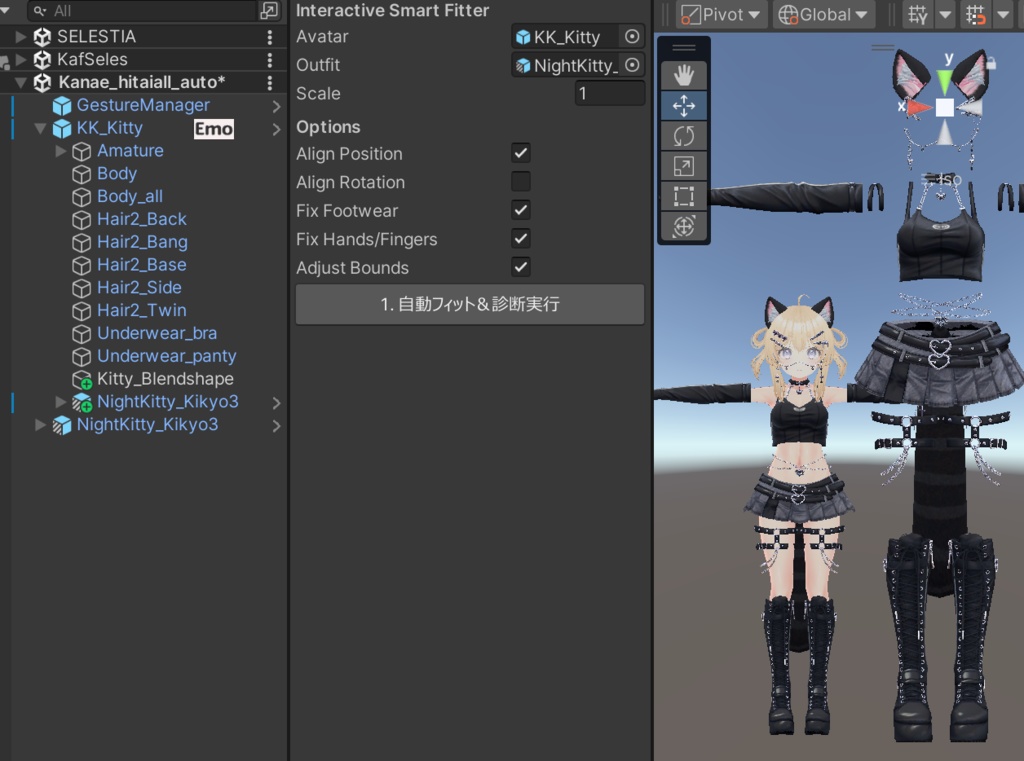Viewport: 1024px width, 761px height.
Task: Activate the Move tool in the Scene overlay
Action: tap(686, 104)
